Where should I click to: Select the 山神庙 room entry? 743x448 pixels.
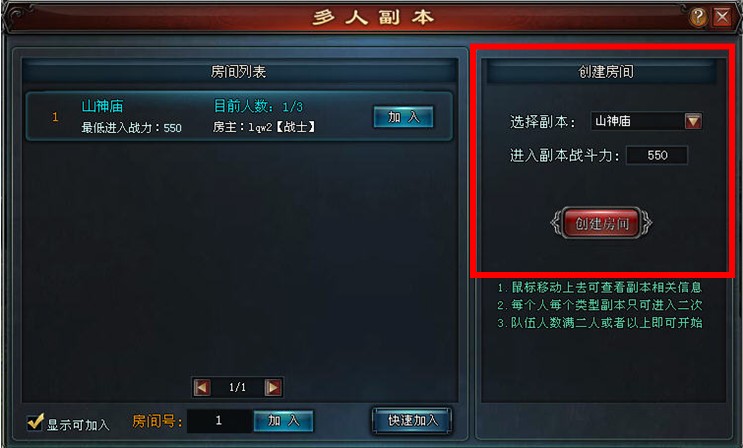click(239, 117)
